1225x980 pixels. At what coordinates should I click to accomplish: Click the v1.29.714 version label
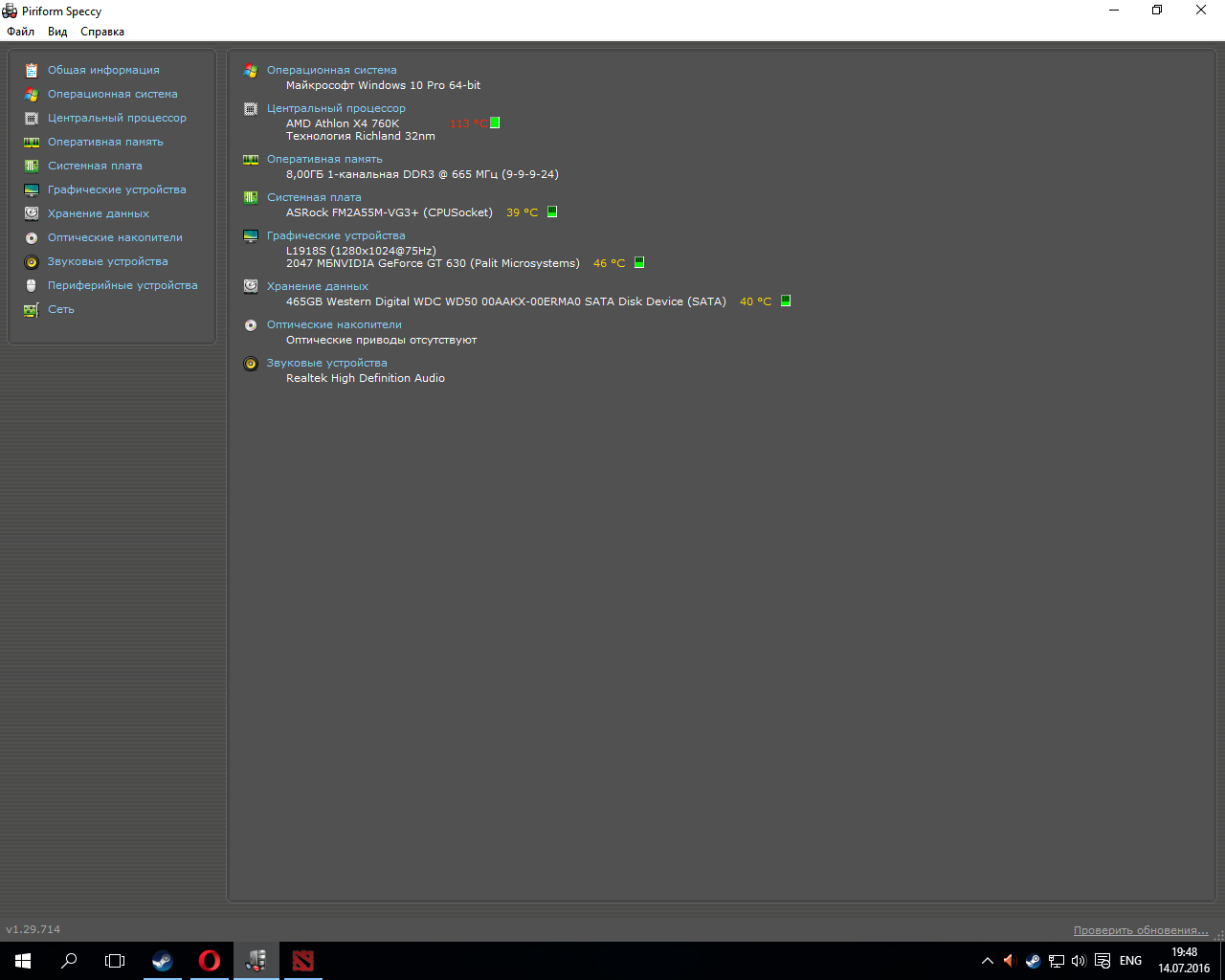click(x=33, y=929)
